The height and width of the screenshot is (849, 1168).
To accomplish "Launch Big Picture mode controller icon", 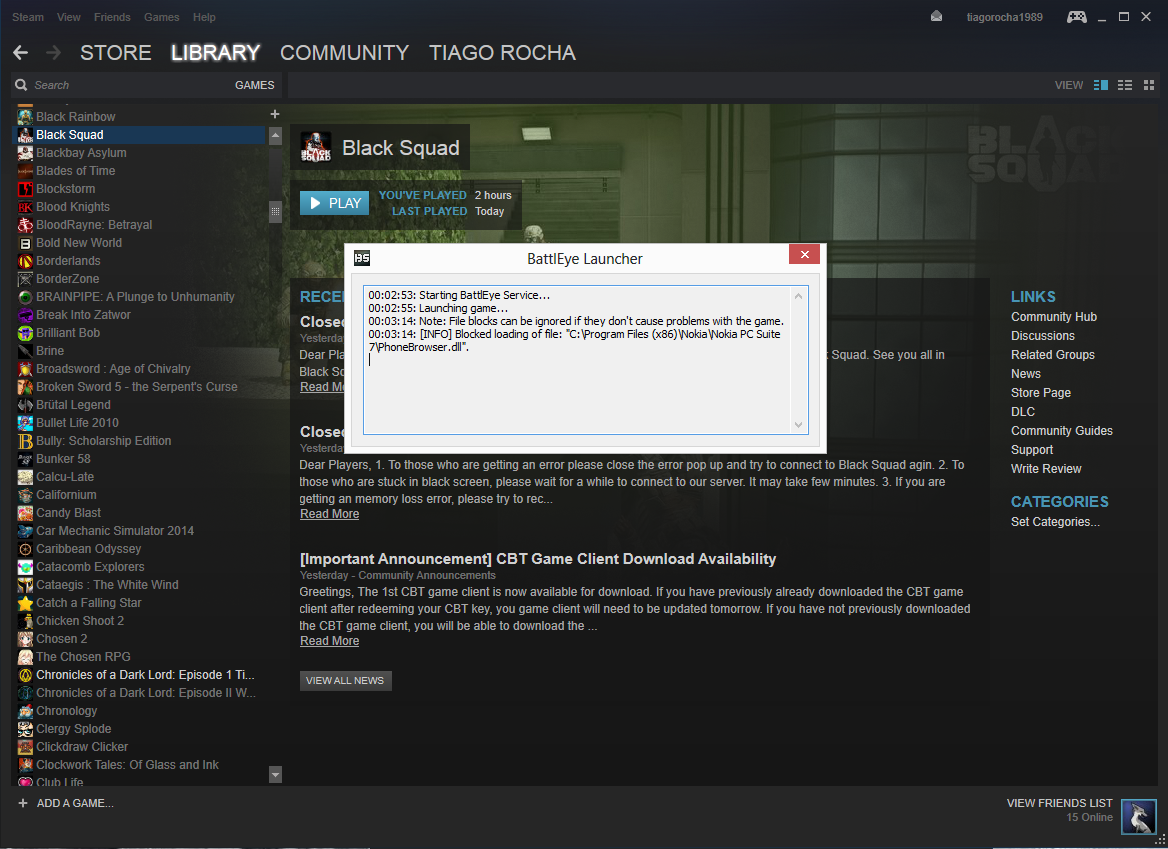I will pyautogui.click(x=1076, y=16).
